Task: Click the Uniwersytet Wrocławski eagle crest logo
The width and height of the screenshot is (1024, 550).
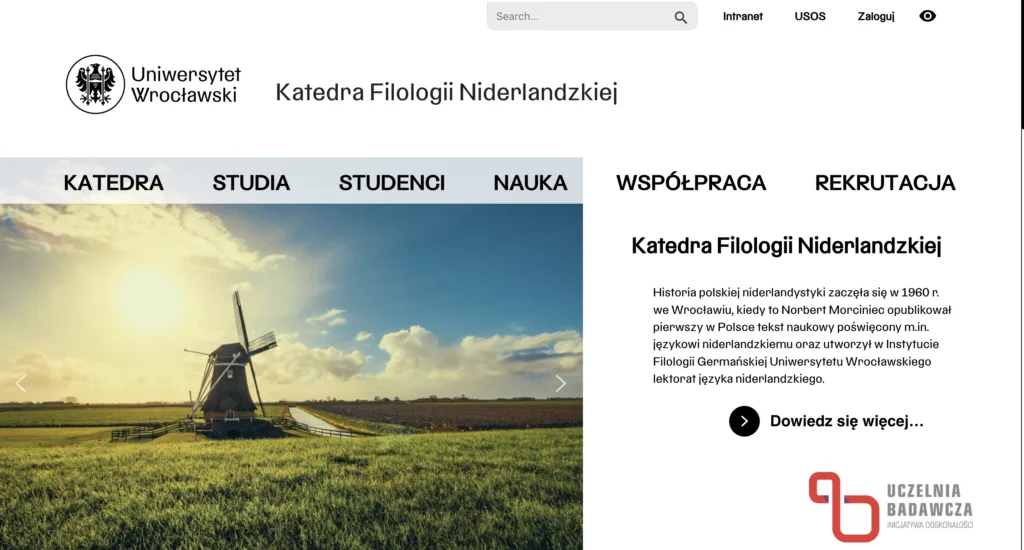Action: click(95, 84)
